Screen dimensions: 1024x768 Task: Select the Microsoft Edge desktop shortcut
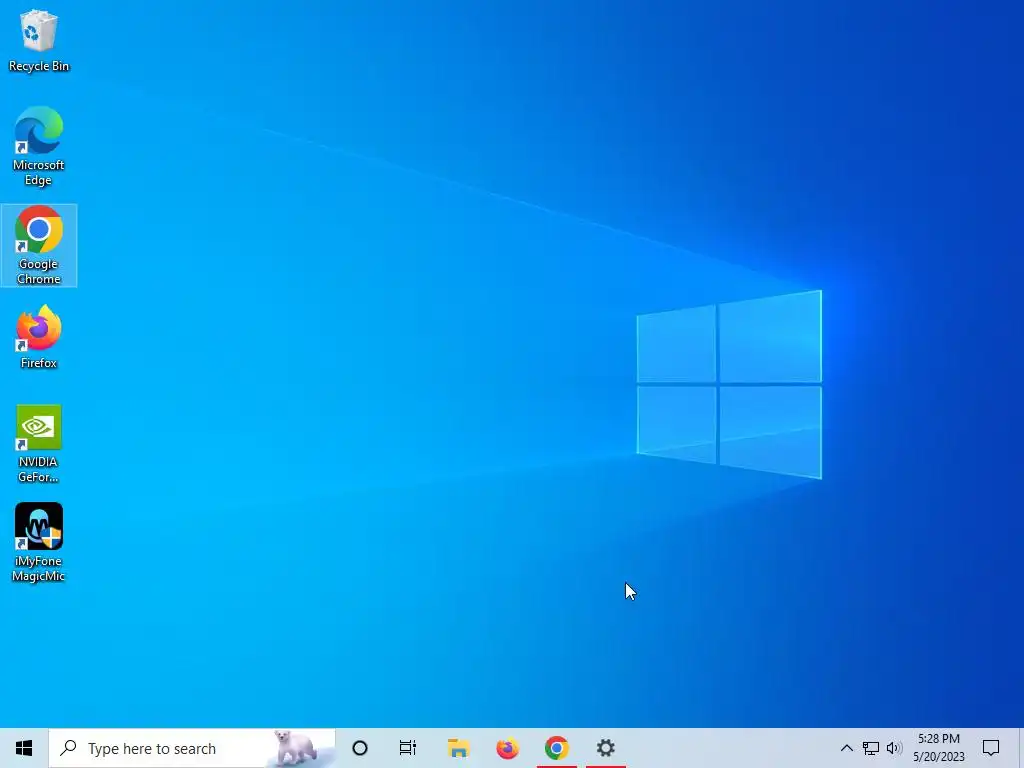tap(39, 147)
